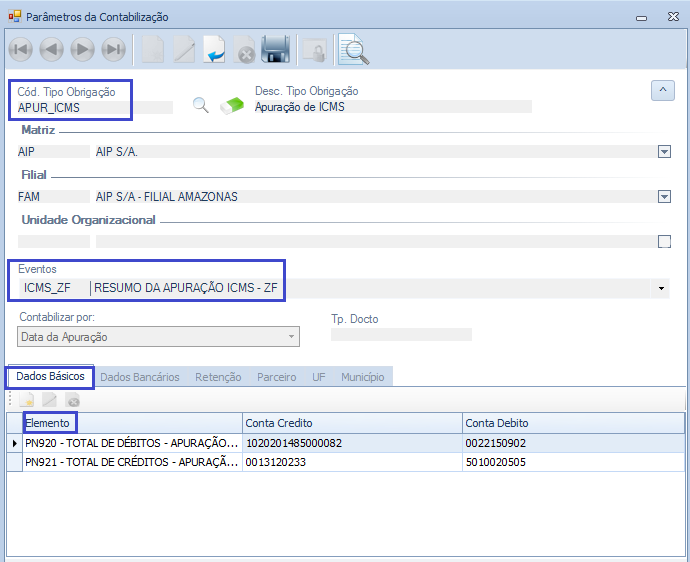
Task: Open the search document magnifier icon
Action: click(353, 49)
